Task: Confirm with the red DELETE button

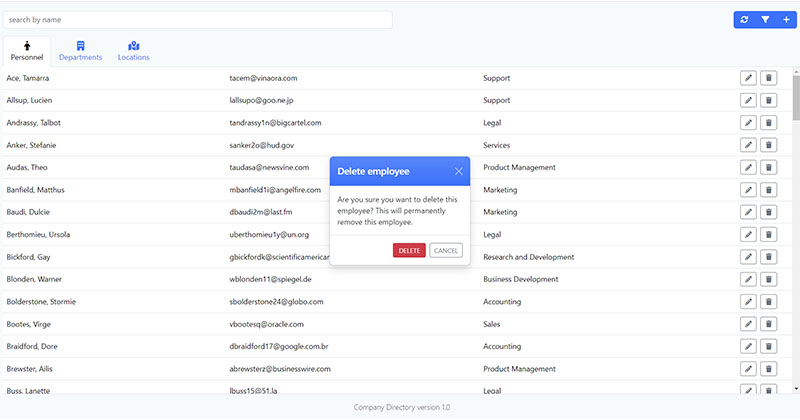Action: click(x=409, y=250)
